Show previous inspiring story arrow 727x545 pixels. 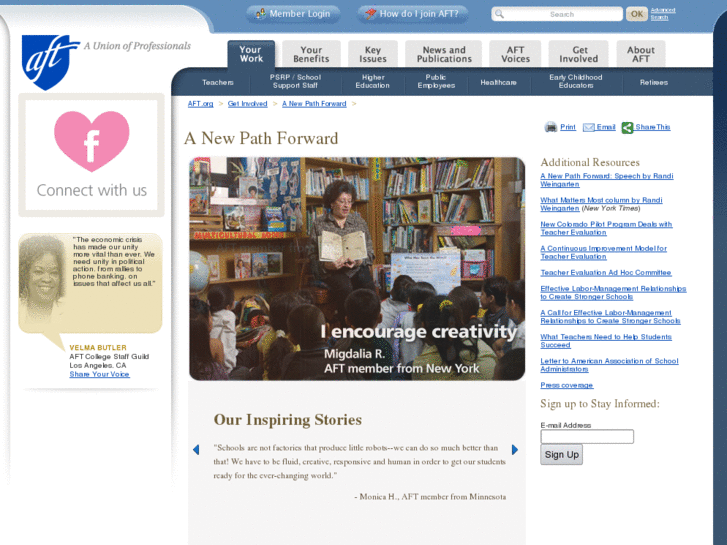click(x=196, y=449)
